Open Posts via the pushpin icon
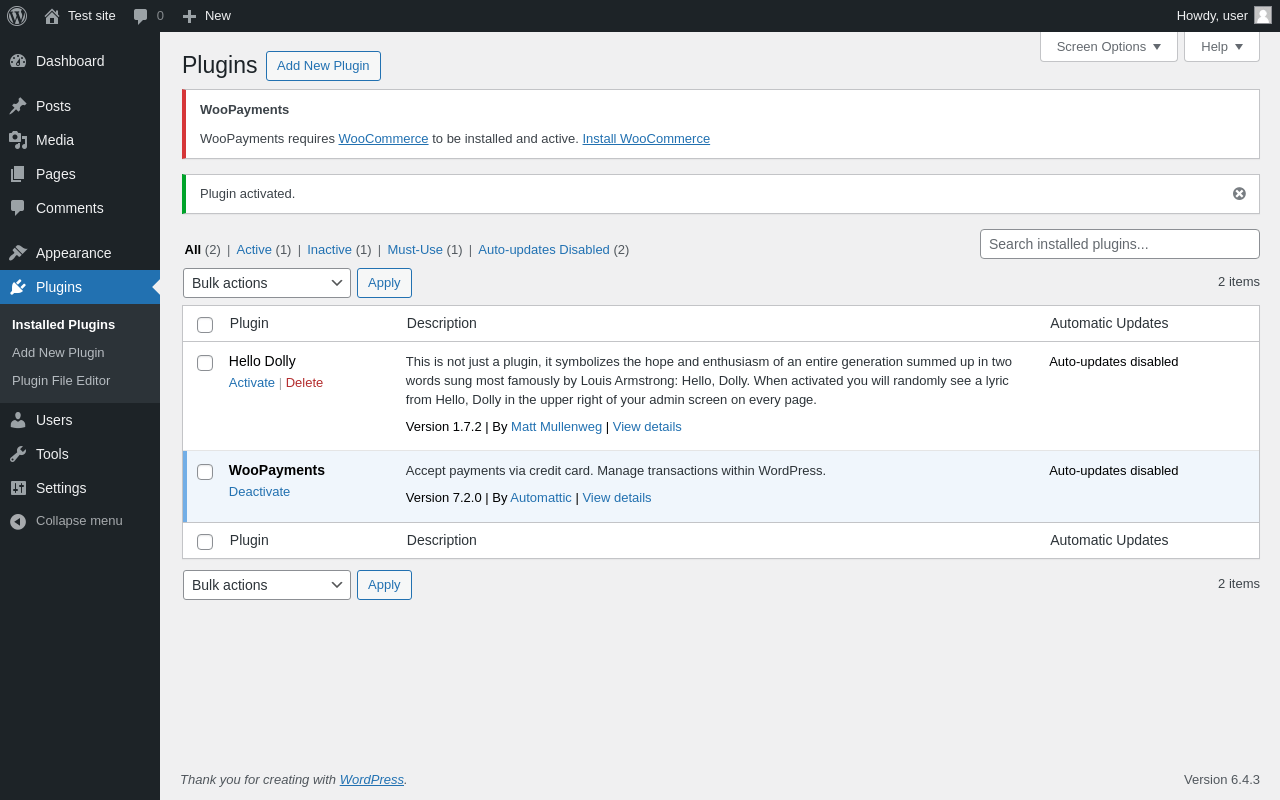This screenshot has width=1280, height=800. pyautogui.click(x=18, y=106)
